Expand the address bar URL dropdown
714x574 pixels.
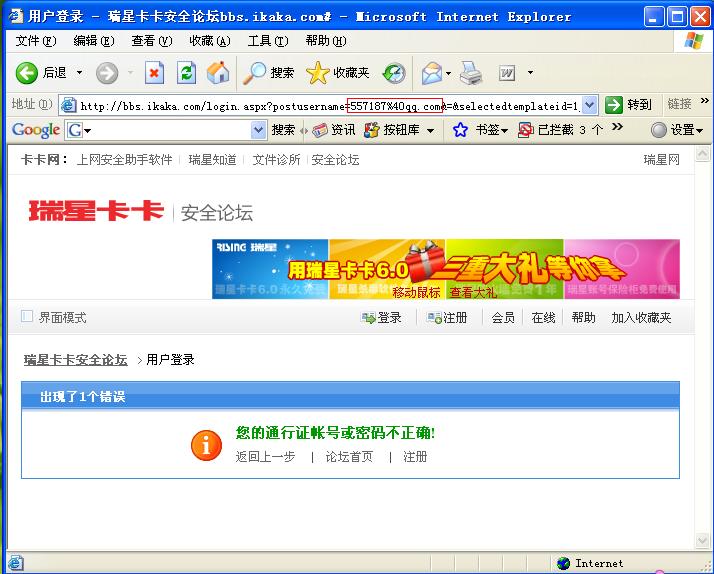click(x=590, y=105)
